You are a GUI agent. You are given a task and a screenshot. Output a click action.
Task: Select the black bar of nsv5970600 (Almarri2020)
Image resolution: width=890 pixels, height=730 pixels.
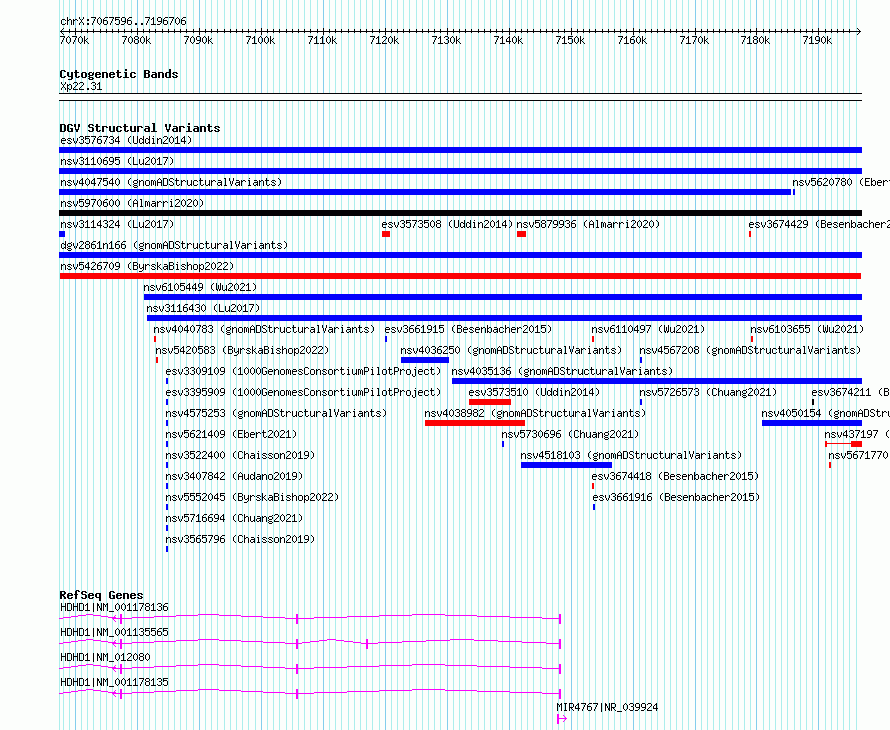pyautogui.click(x=460, y=213)
